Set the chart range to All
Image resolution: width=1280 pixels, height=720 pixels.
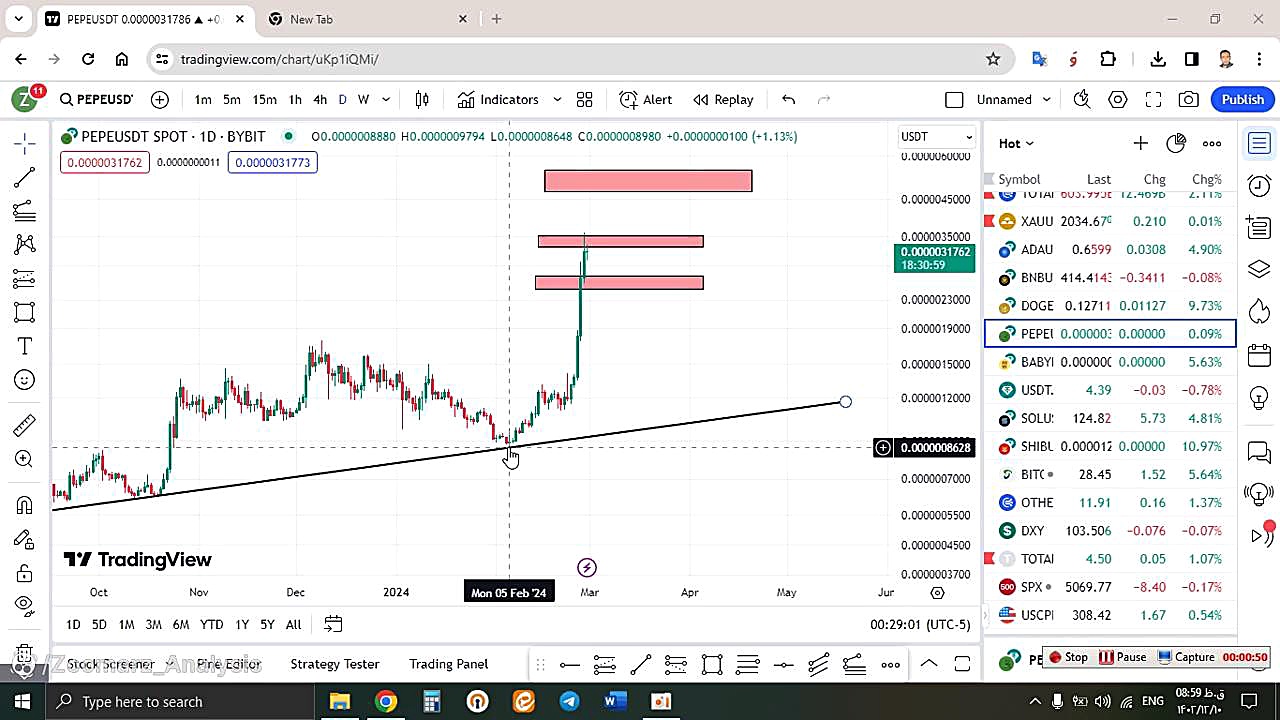pos(293,624)
